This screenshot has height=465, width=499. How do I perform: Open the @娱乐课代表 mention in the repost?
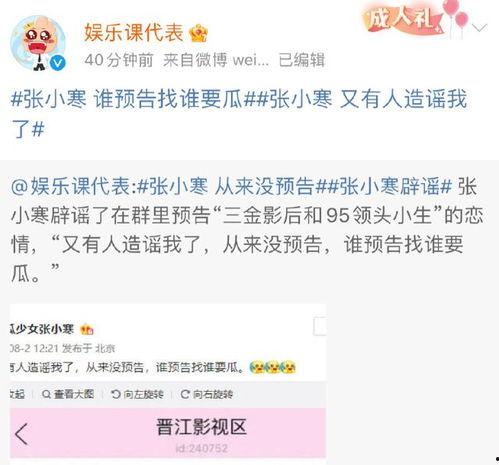73,186
